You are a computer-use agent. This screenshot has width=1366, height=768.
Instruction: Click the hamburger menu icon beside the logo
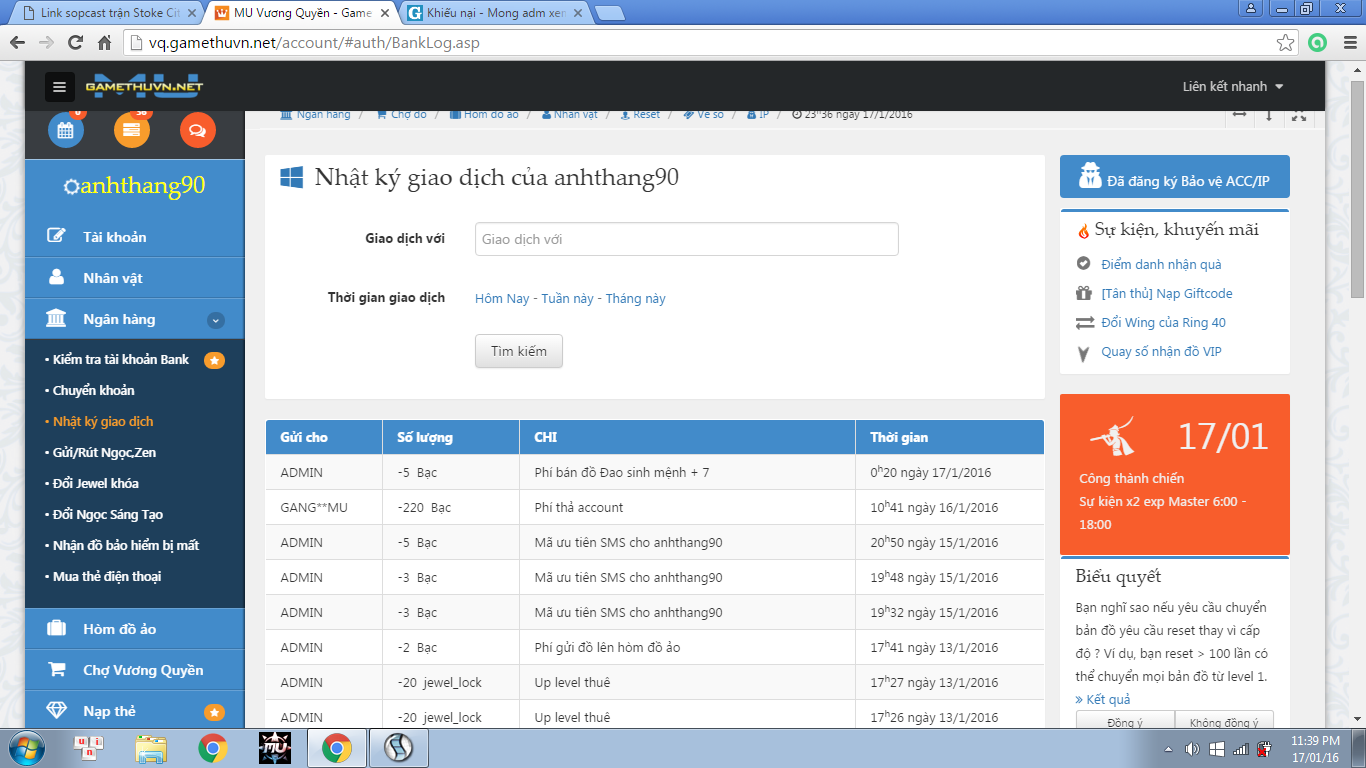(59, 87)
